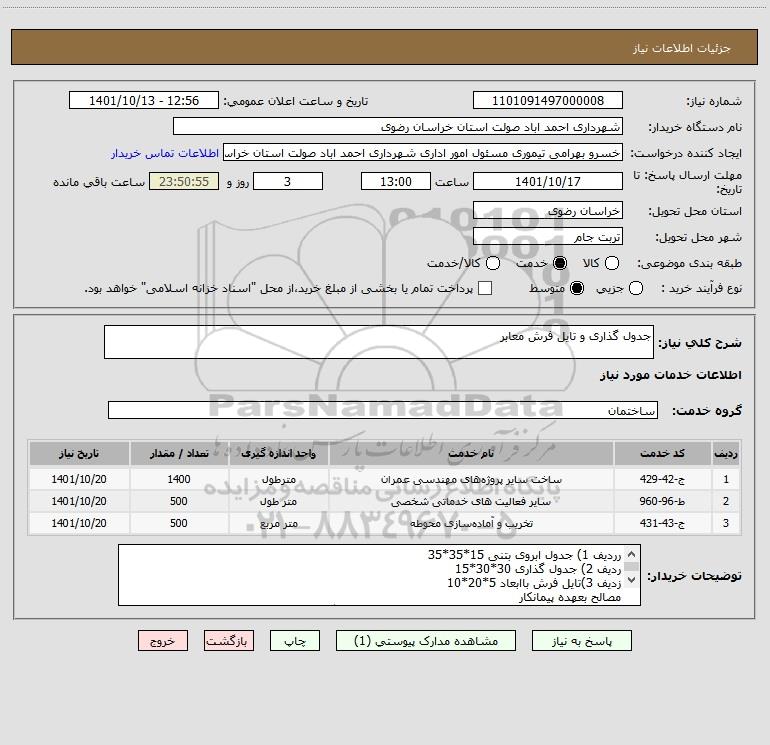The width and height of the screenshot is (770, 745).
Task: Click the جزئیات اطلاعات نیاز header title
Action: click(681, 48)
